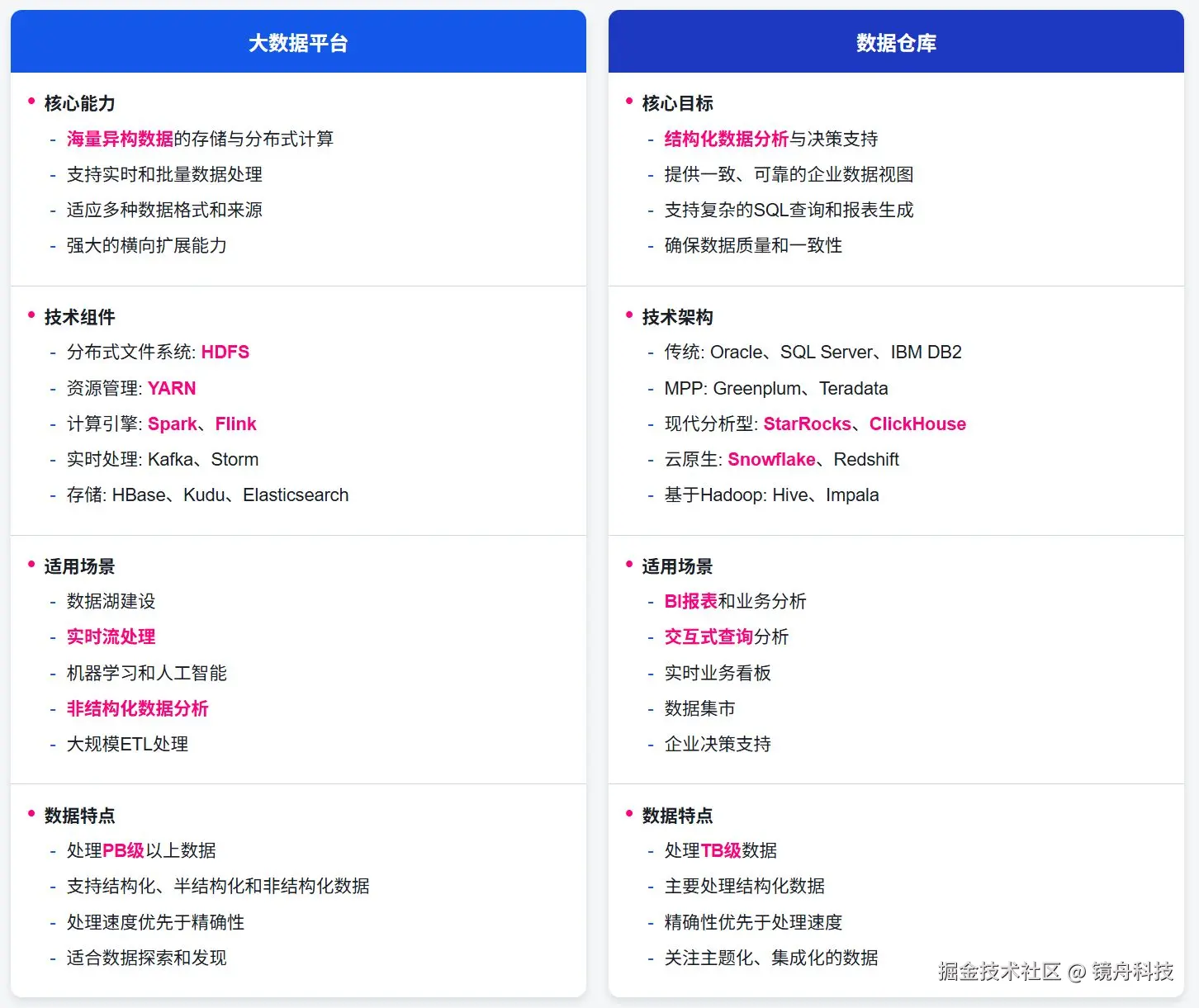Screen dimensions: 1199x1008
Task: Click the line 现代分析型: StarRocks、ClickHouse
Action: 815,424
